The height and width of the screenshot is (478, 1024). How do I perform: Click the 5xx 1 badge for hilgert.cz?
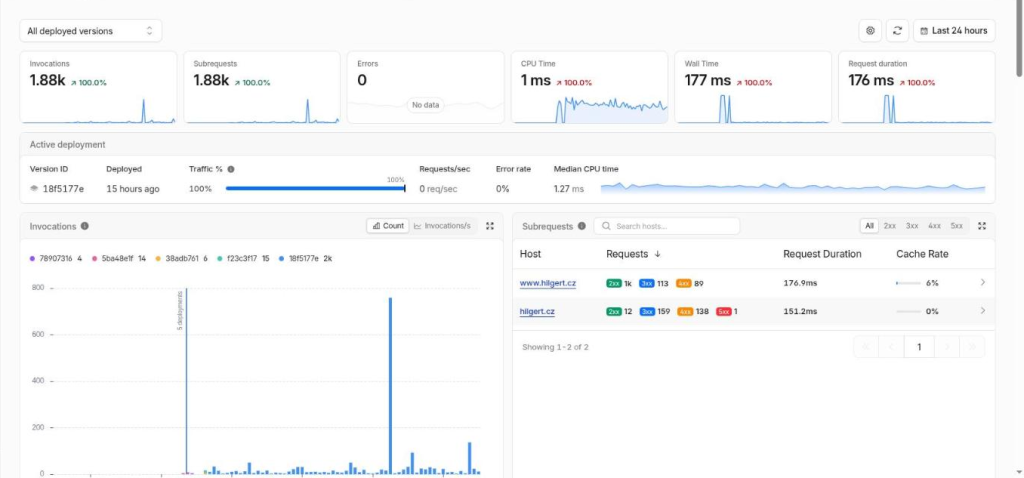(727, 311)
